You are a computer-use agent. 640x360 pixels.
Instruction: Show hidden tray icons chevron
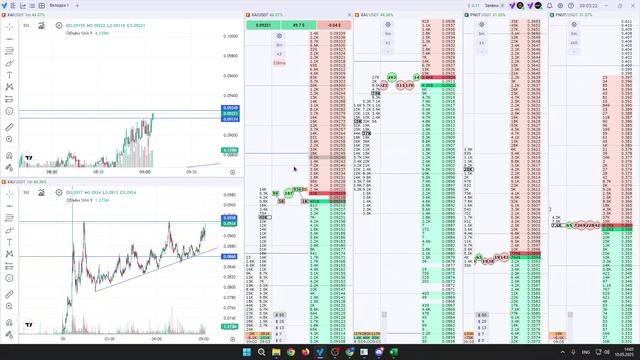click(x=562, y=352)
